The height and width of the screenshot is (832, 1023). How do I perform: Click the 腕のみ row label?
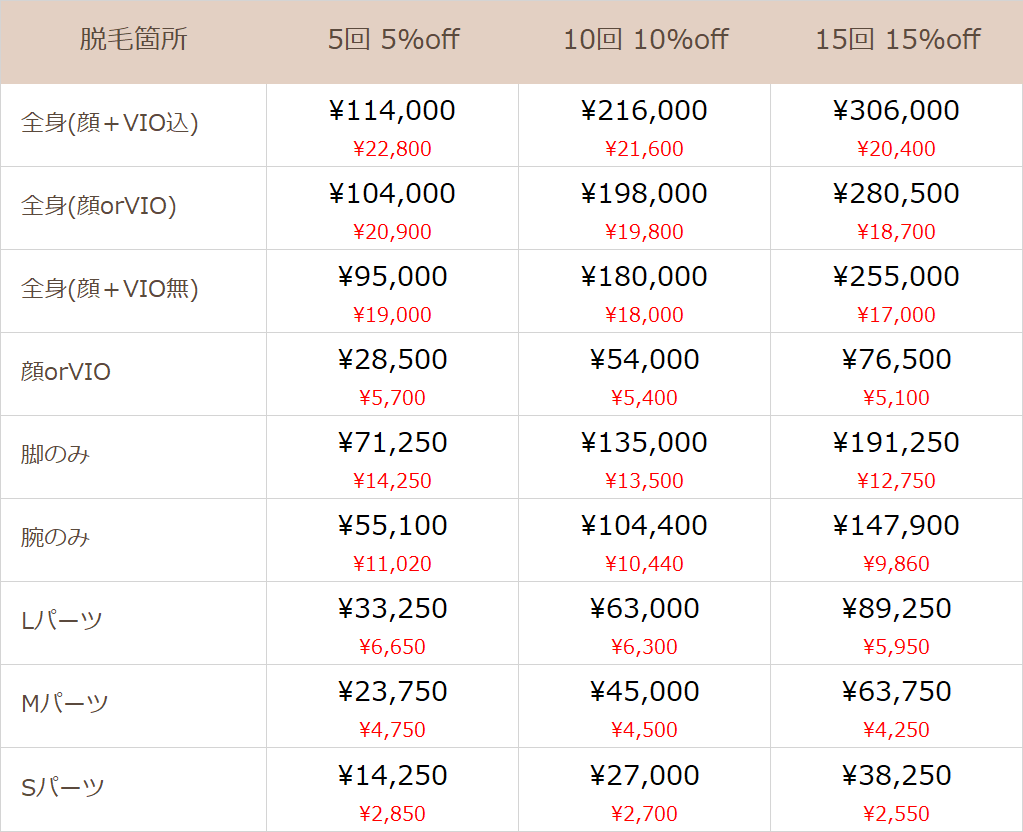tap(55, 537)
